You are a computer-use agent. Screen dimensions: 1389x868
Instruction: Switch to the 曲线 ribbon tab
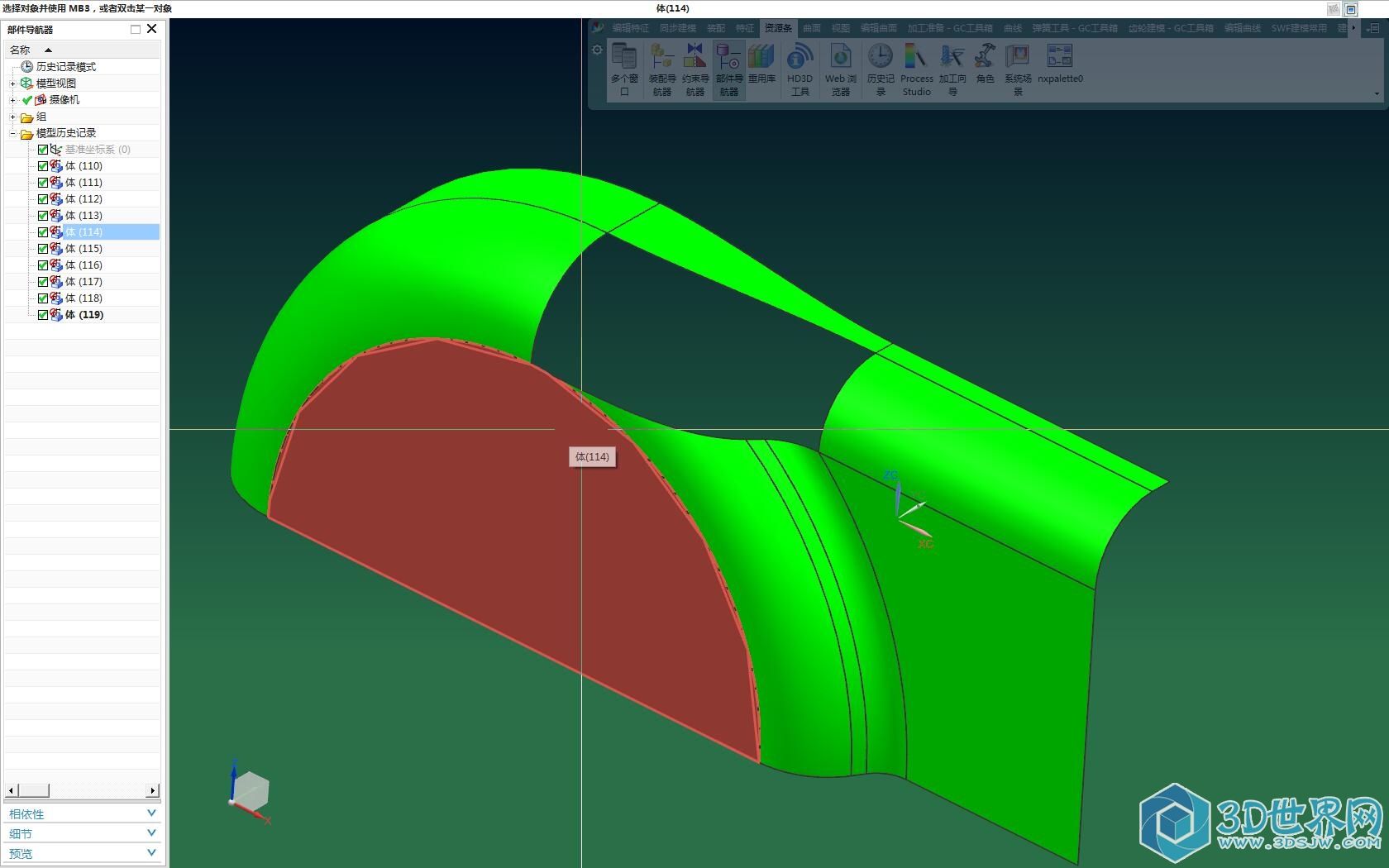pyautogui.click(x=1013, y=28)
